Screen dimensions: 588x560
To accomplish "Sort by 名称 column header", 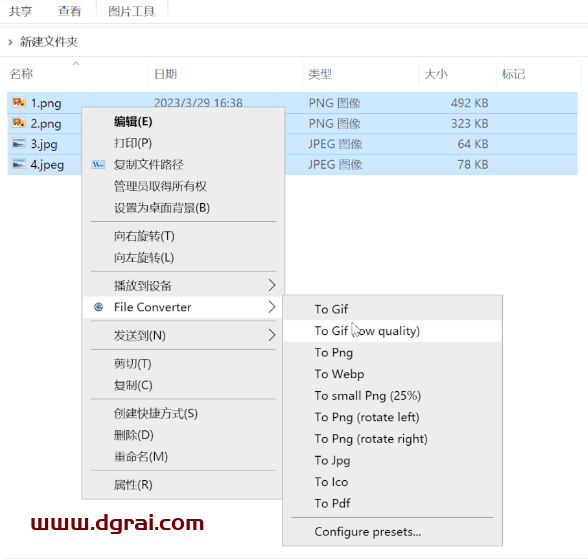I will pyautogui.click(x=21, y=74).
